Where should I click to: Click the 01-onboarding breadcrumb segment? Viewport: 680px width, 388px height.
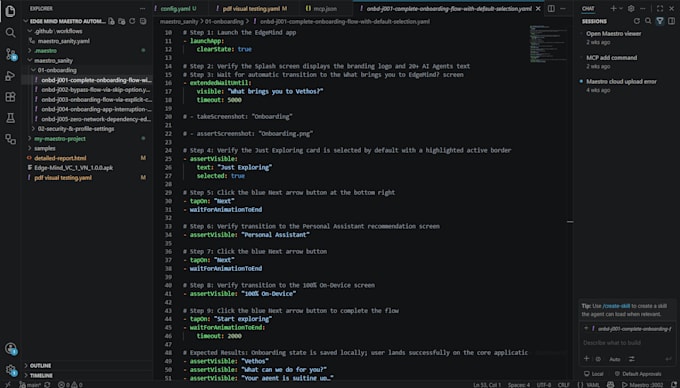[224, 21]
